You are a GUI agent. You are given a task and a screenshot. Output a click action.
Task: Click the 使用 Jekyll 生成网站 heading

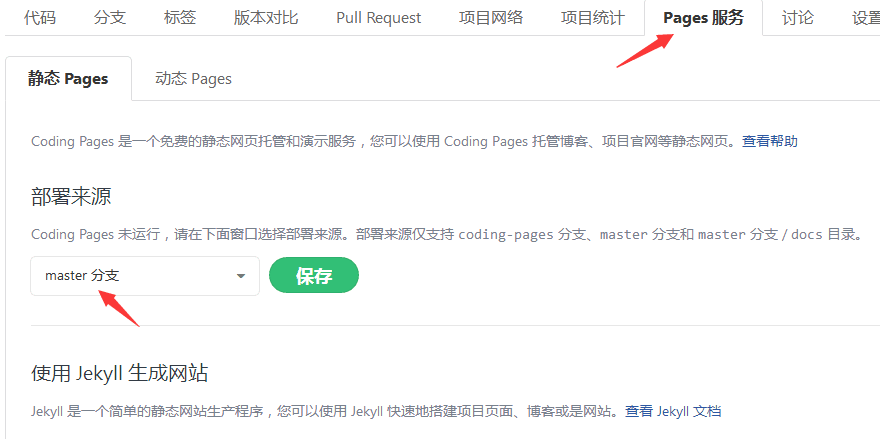pyautogui.click(x=120, y=373)
